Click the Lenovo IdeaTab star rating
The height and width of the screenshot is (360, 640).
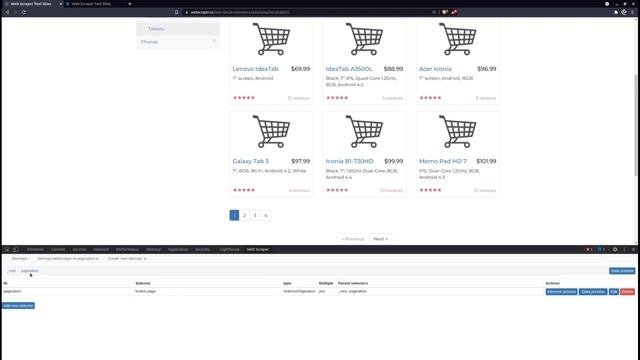[x=244, y=98]
